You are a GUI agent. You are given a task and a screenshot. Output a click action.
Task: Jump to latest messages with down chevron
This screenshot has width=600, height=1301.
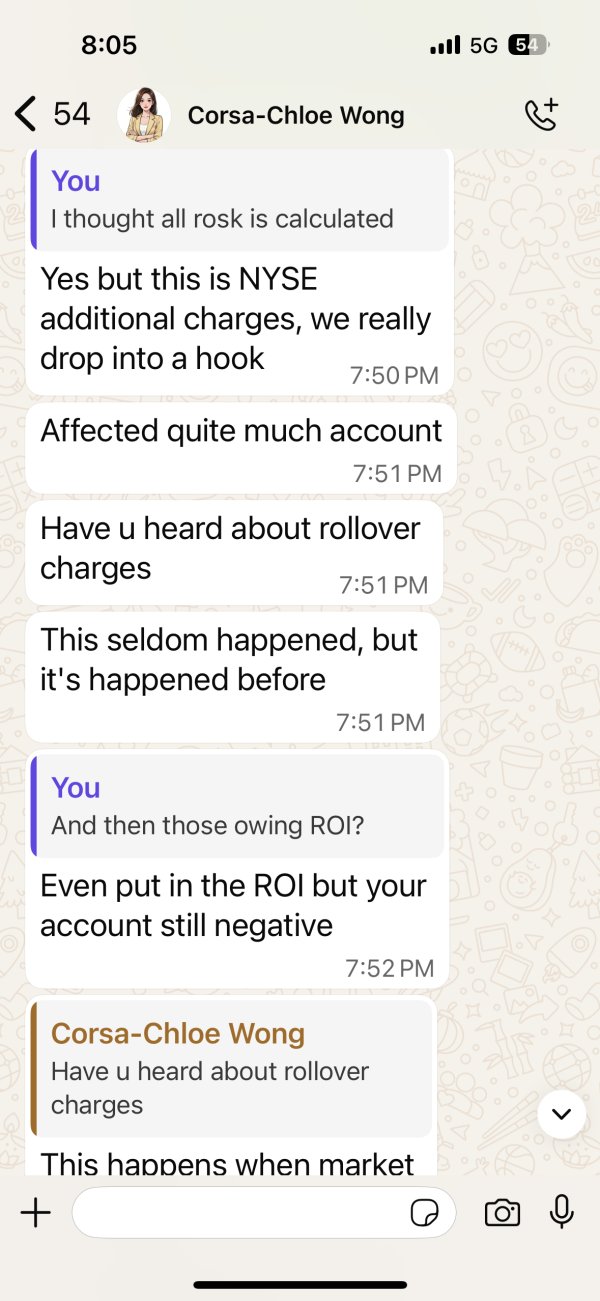click(x=562, y=1113)
